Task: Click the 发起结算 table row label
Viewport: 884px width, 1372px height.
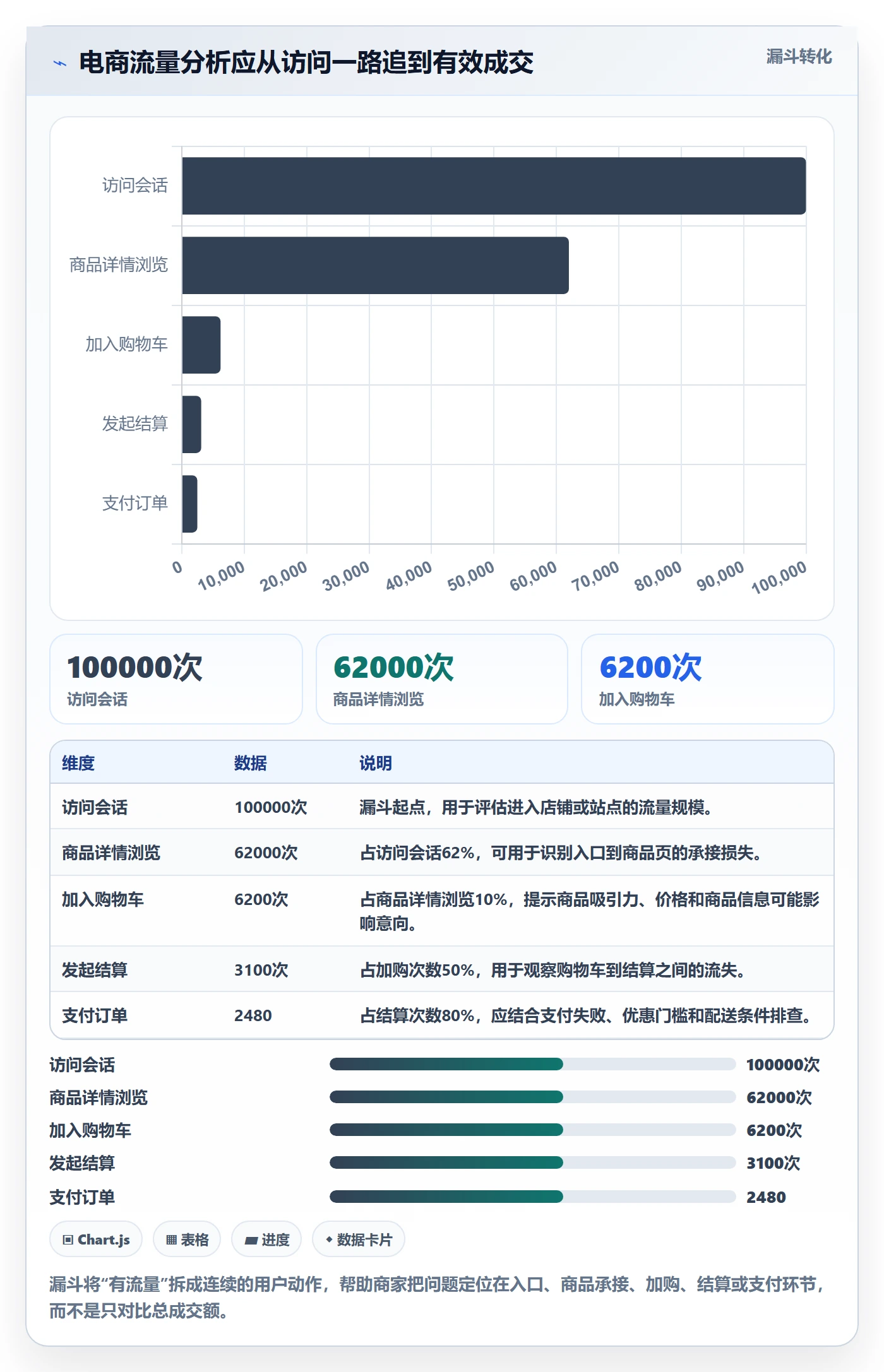Action: 95,970
